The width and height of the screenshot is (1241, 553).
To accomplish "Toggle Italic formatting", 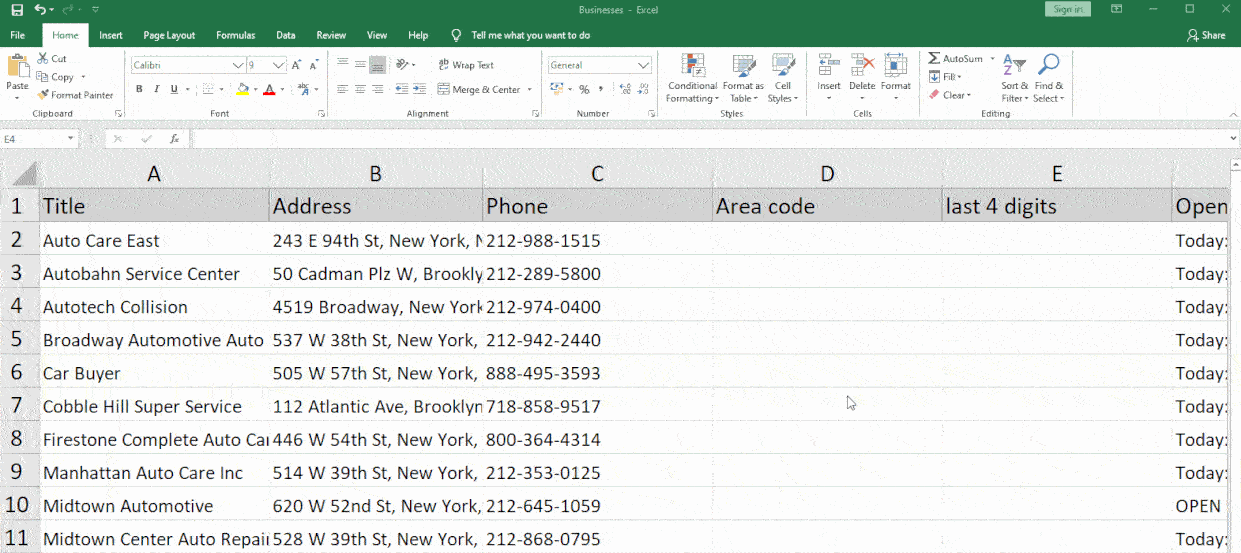I will pos(156,89).
